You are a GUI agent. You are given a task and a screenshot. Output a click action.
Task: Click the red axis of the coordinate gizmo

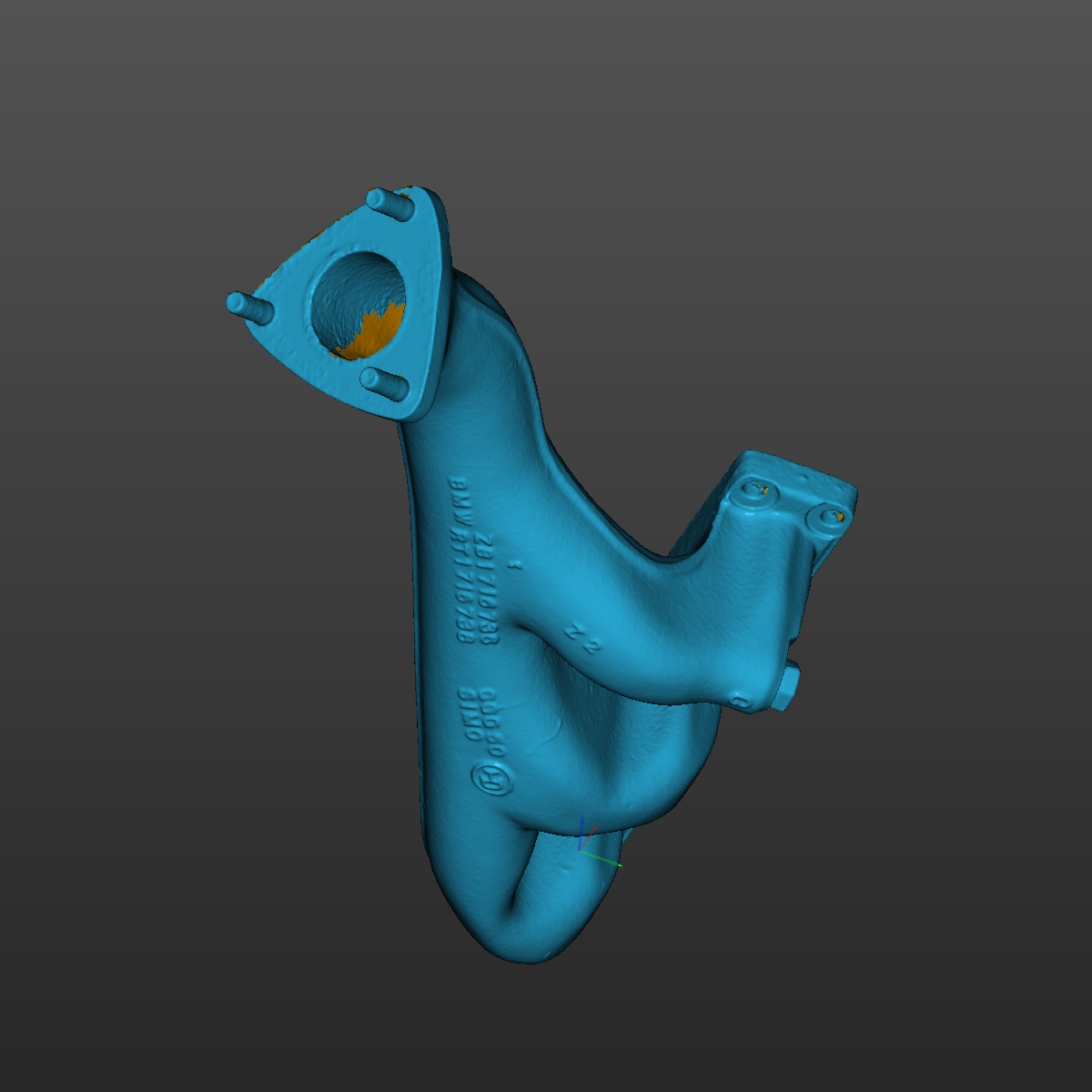(x=591, y=831)
